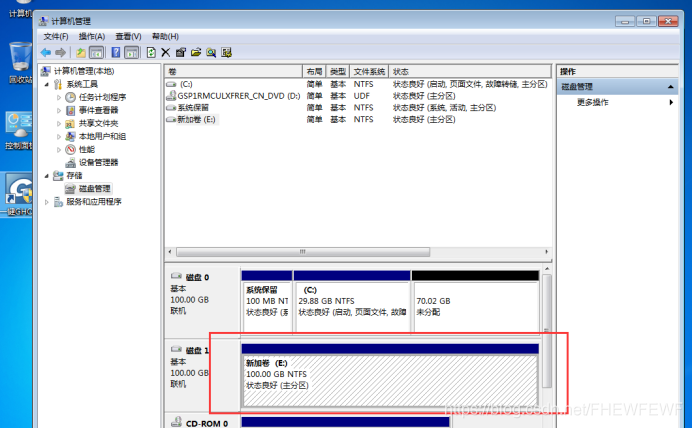Expand the 本地用户和组 node arrow
Screen dimensions: 693x428
pyautogui.click(x=59, y=136)
